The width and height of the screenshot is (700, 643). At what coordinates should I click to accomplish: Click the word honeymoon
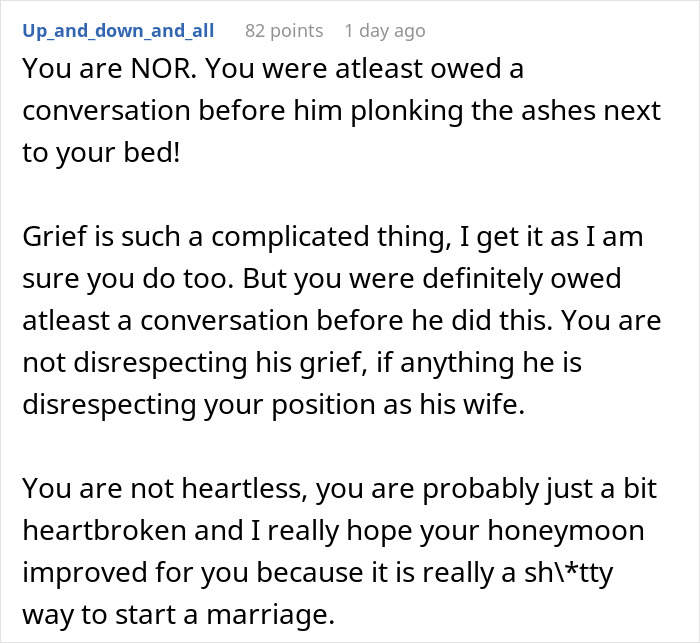[566, 530]
